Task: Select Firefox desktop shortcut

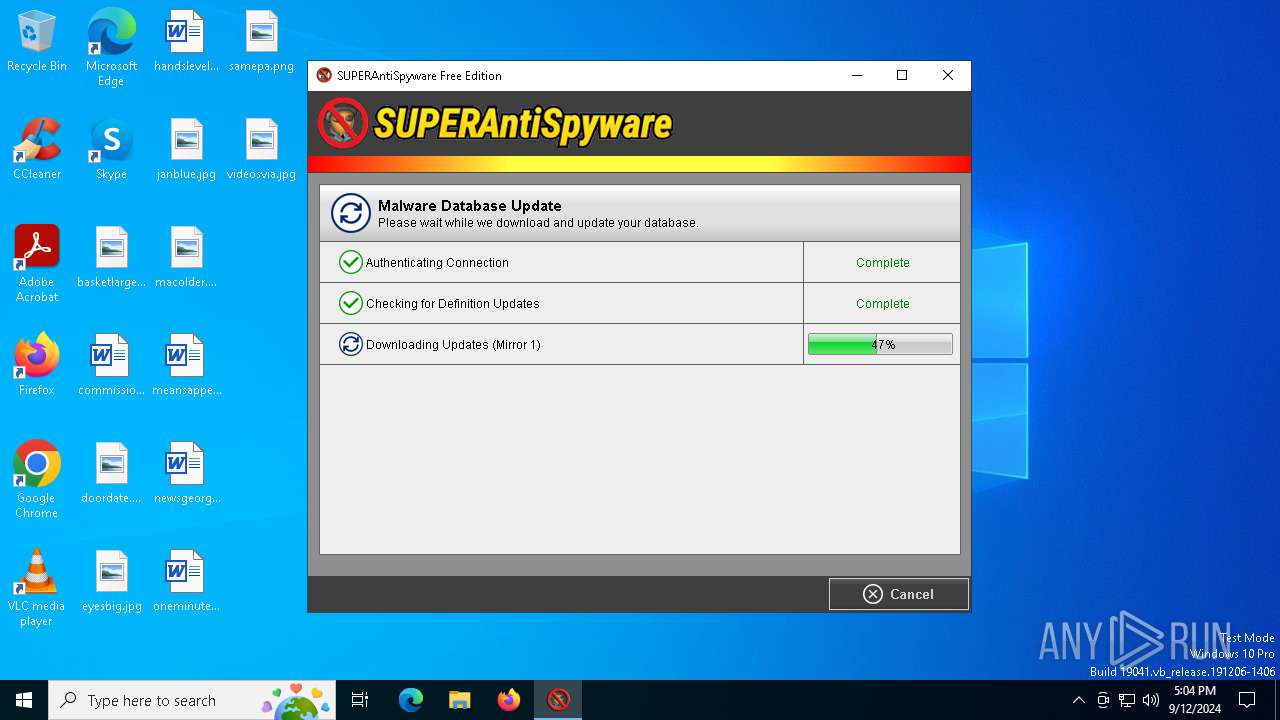Action: [x=37, y=366]
